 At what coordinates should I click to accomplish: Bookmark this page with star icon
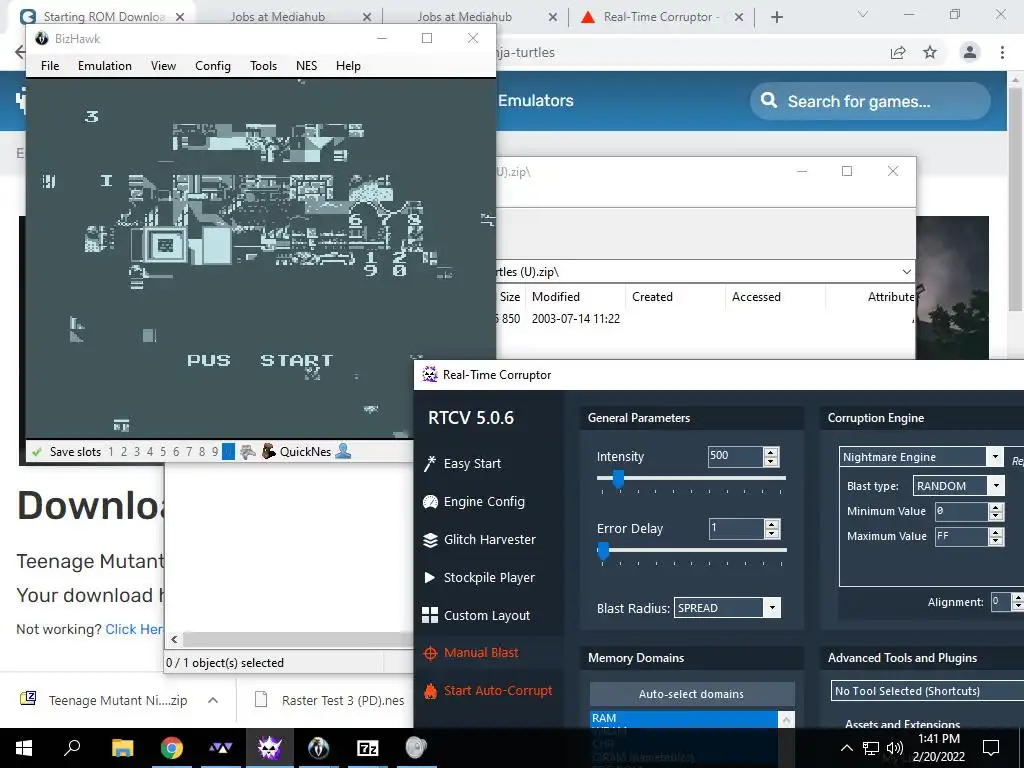coord(930,53)
